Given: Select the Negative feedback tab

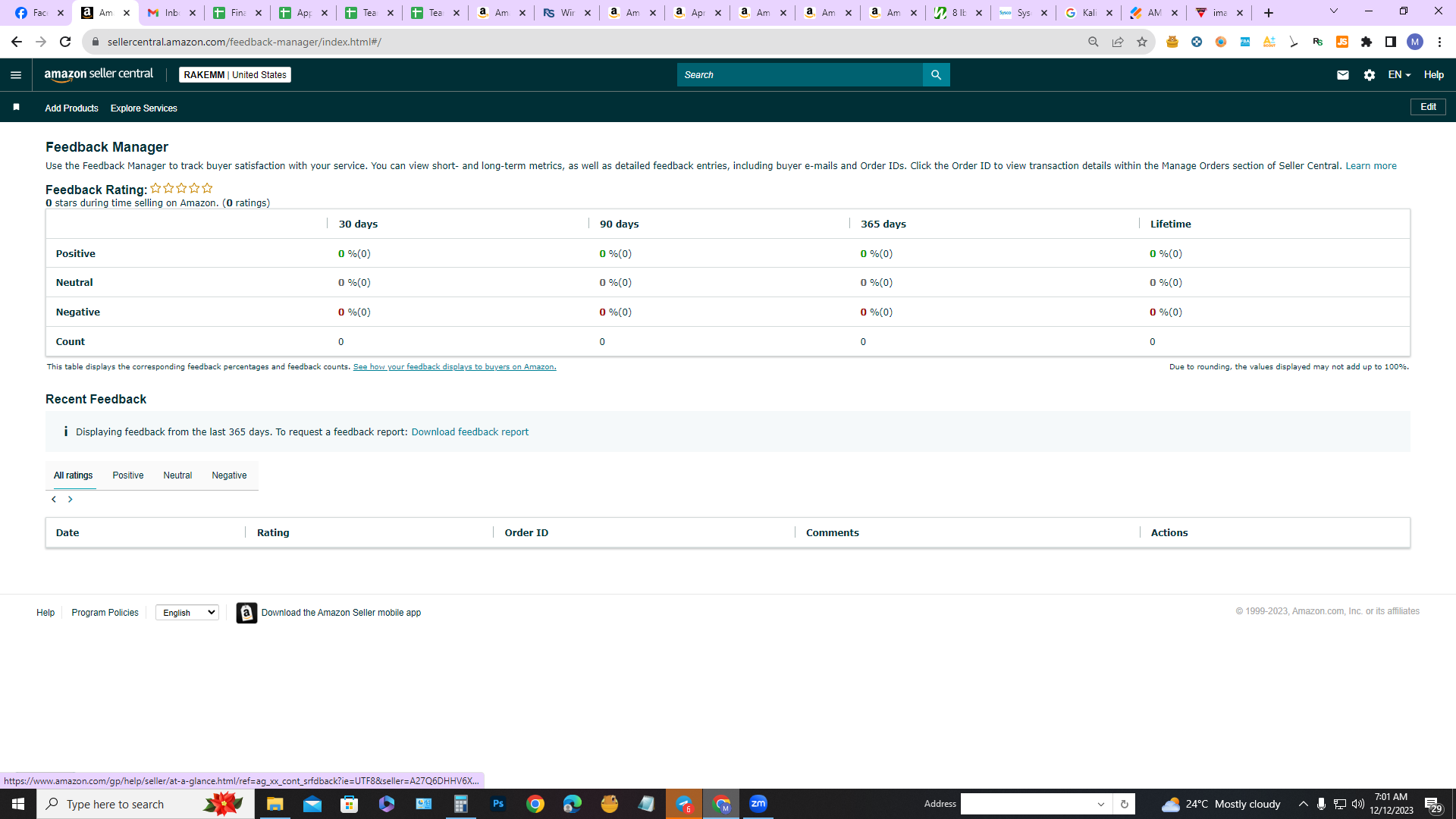Looking at the screenshot, I should point(229,475).
